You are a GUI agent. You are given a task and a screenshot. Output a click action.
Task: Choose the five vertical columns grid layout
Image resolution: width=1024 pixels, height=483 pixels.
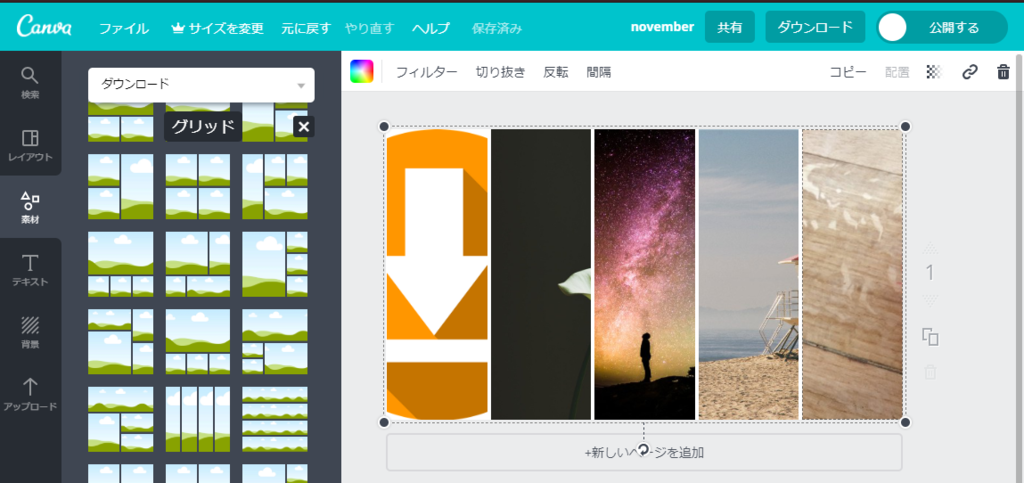pos(198,419)
